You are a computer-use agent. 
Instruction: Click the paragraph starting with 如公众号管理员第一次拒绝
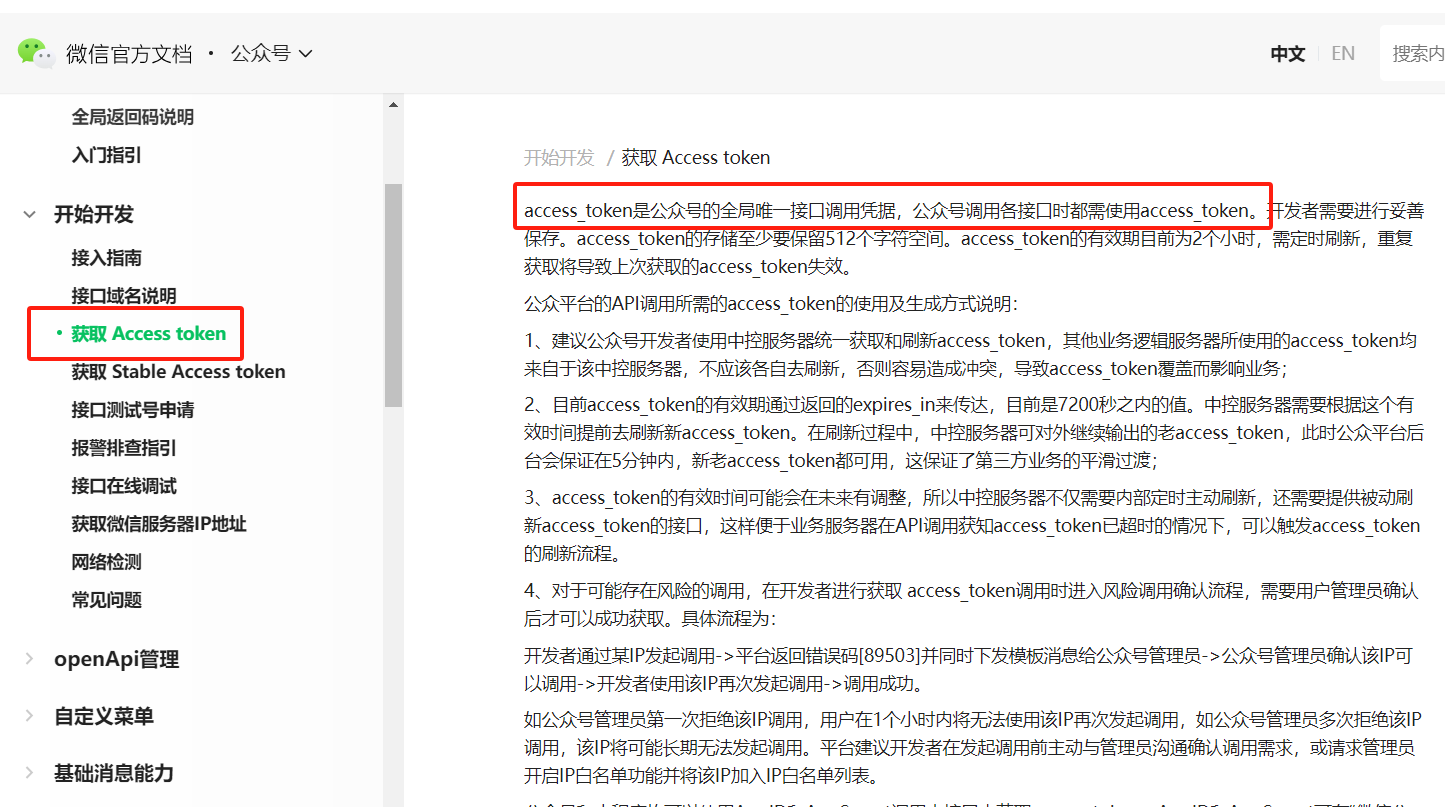[x=973, y=747]
